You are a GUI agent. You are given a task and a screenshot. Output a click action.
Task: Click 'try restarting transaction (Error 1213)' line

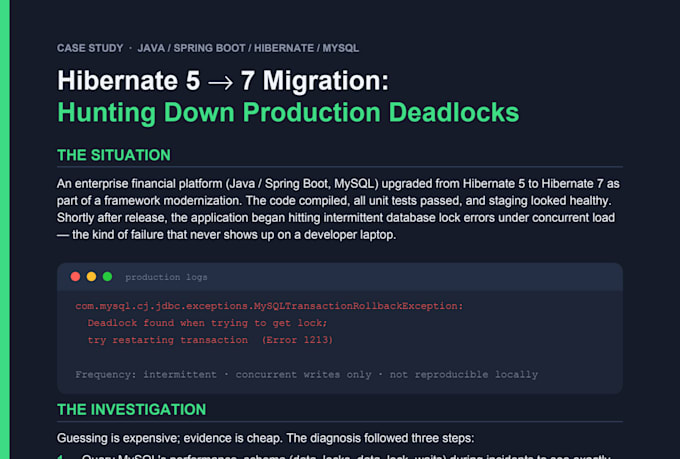(x=210, y=340)
